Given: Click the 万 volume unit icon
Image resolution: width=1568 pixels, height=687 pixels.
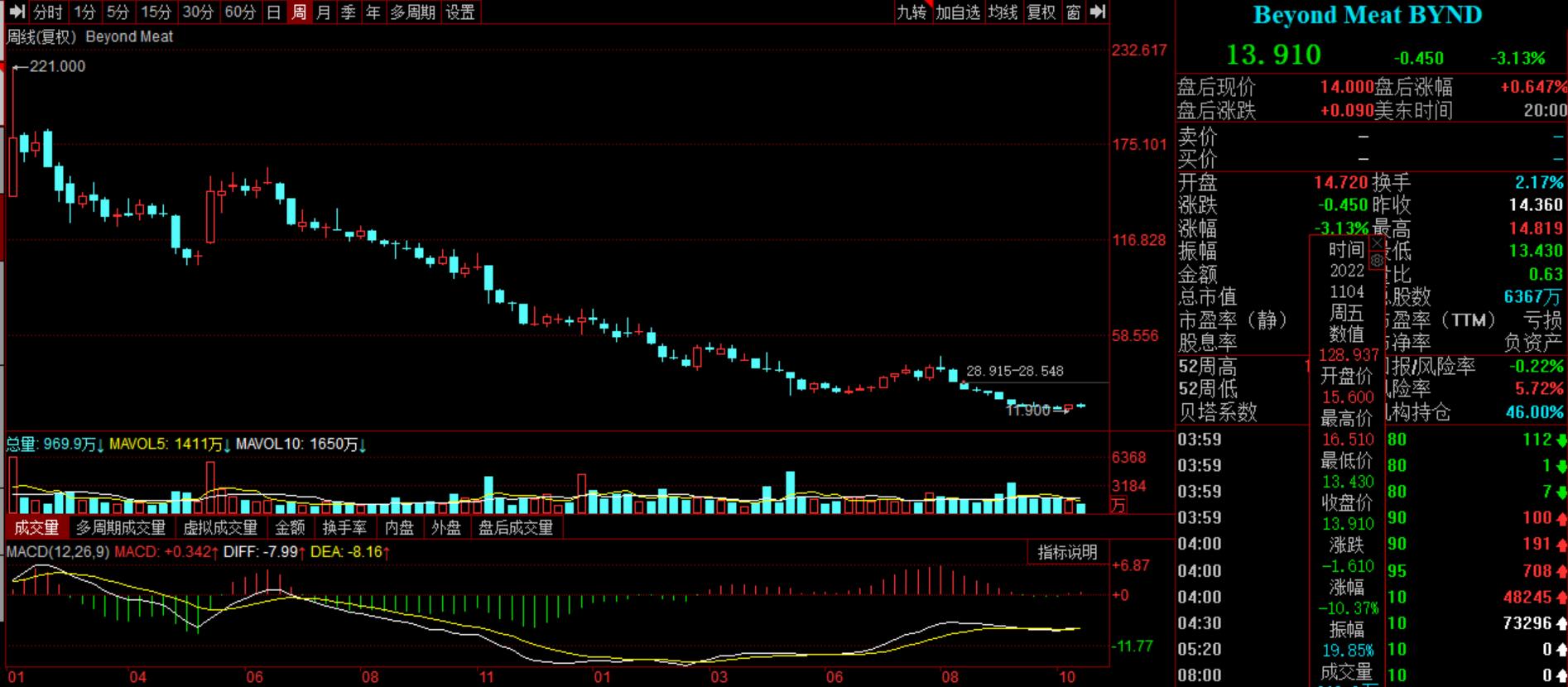Looking at the screenshot, I should (x=1118, y=505).
